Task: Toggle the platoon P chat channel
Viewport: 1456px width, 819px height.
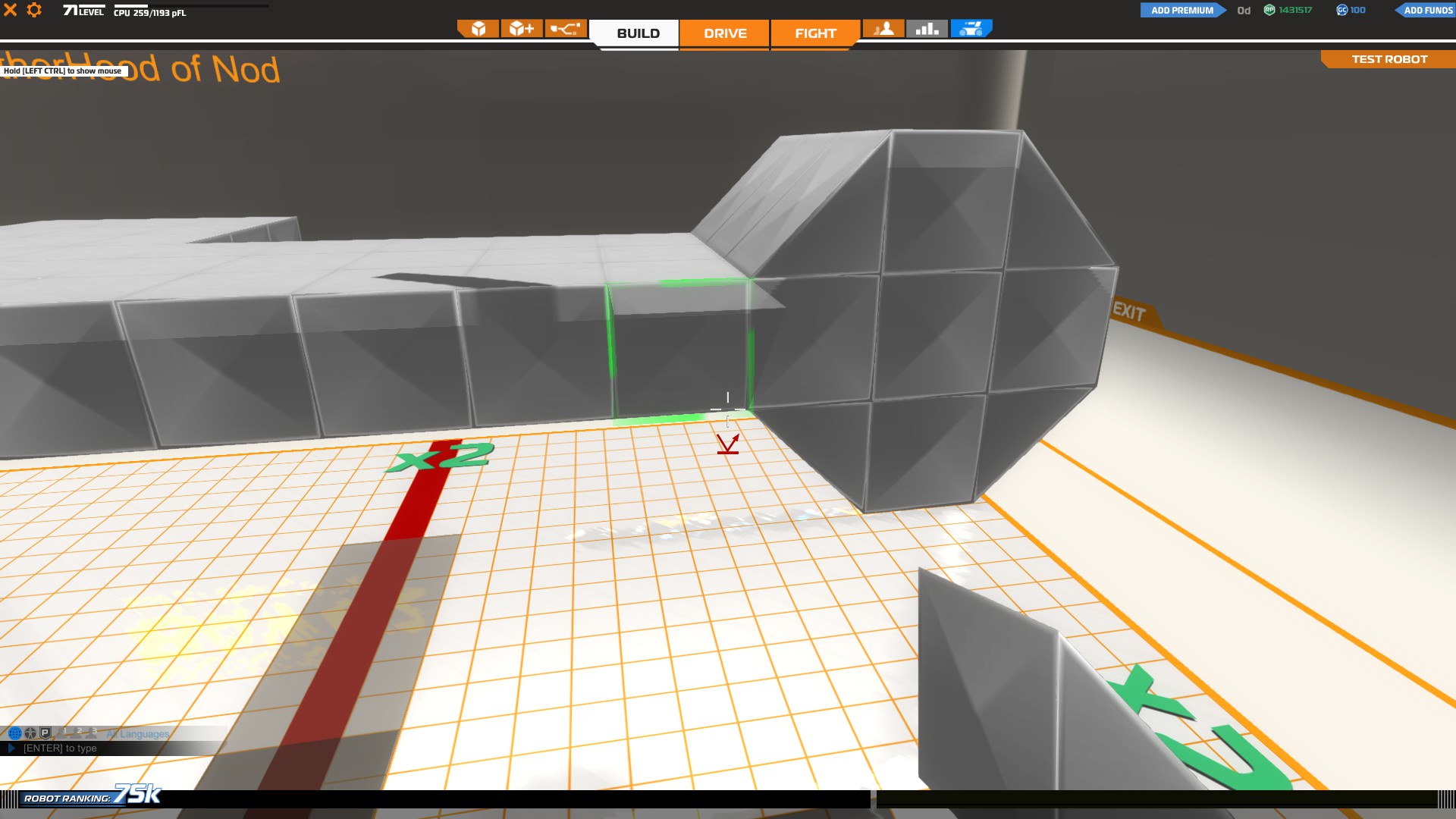Action: 45,733
